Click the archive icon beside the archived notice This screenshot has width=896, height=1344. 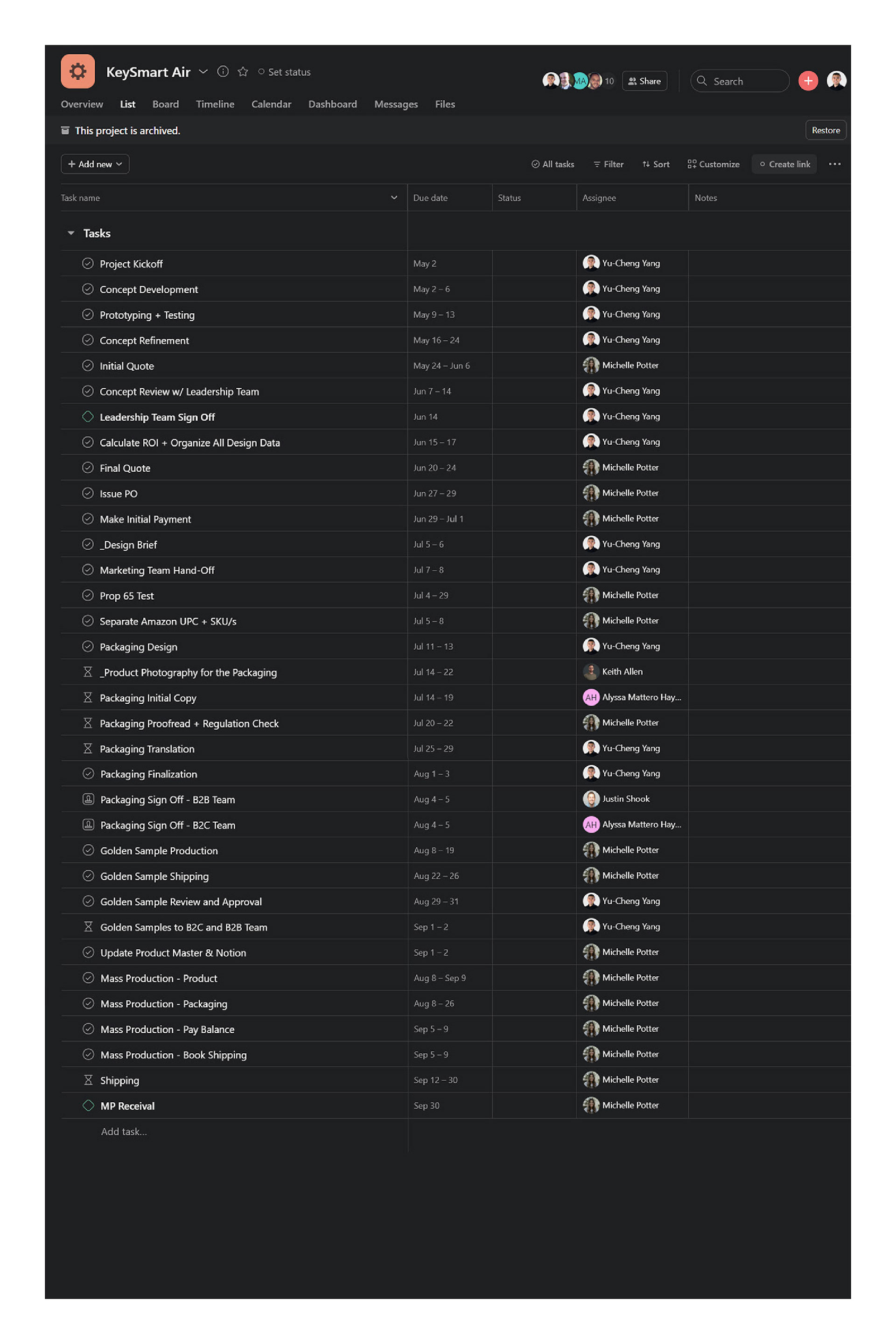click(x=65, y=130)
